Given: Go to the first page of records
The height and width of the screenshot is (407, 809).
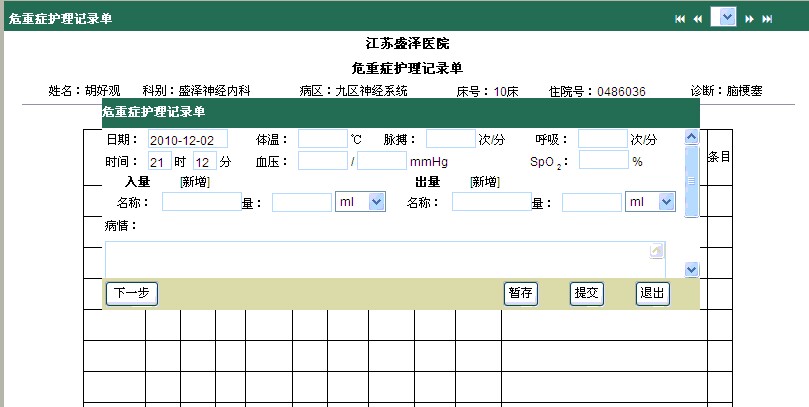Looking at the screenshot, I should pos(681,19).
